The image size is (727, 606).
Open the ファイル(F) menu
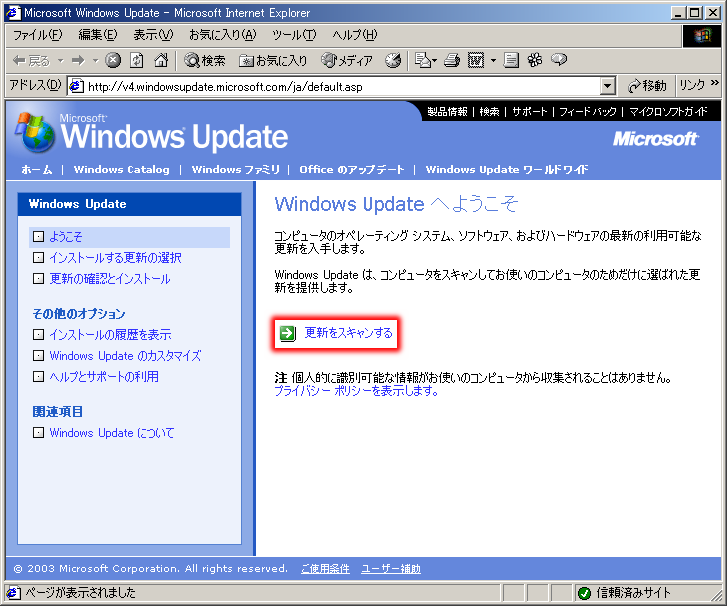pos(37,35)
